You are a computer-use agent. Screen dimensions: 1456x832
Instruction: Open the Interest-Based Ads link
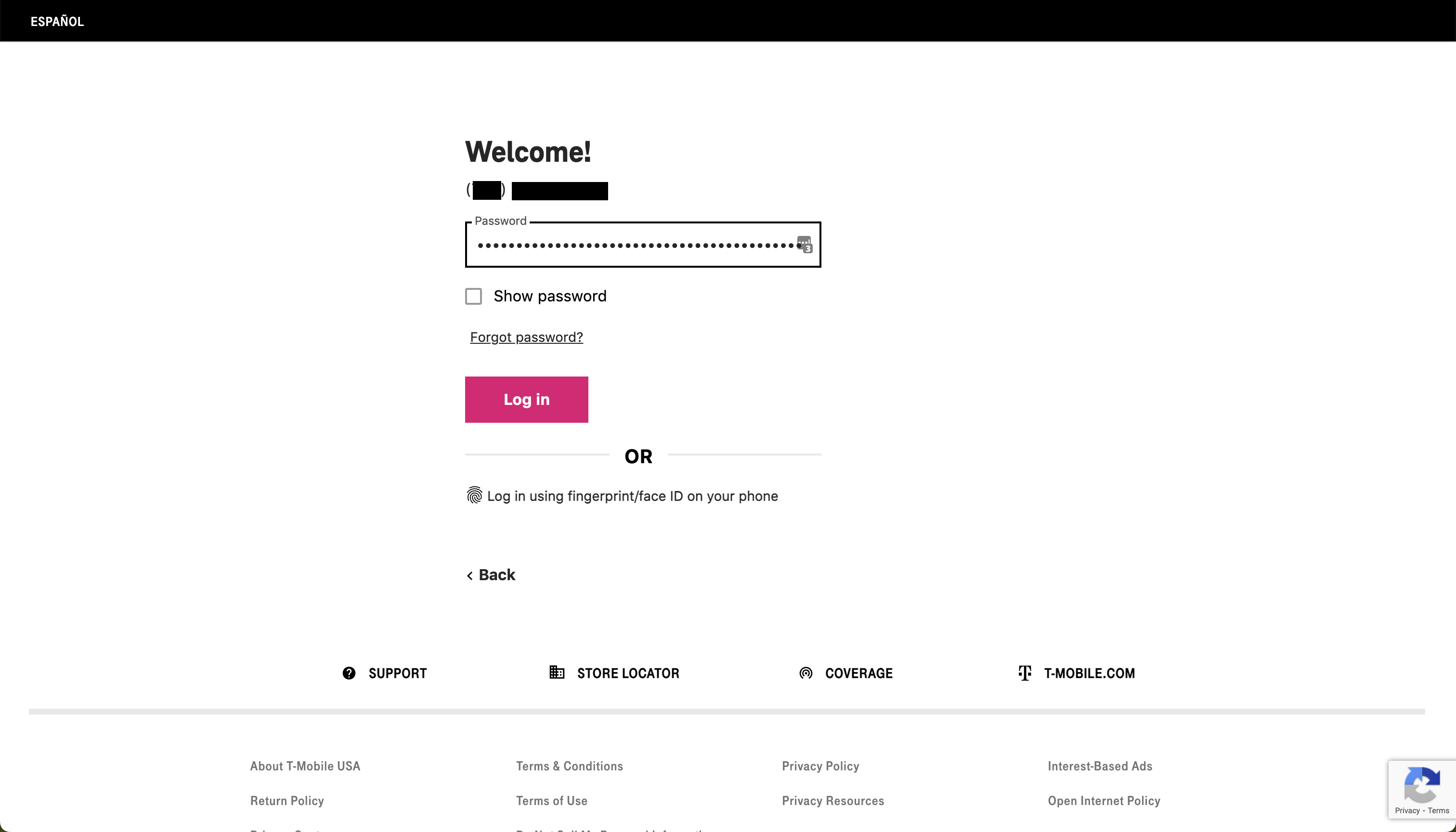1099,766
